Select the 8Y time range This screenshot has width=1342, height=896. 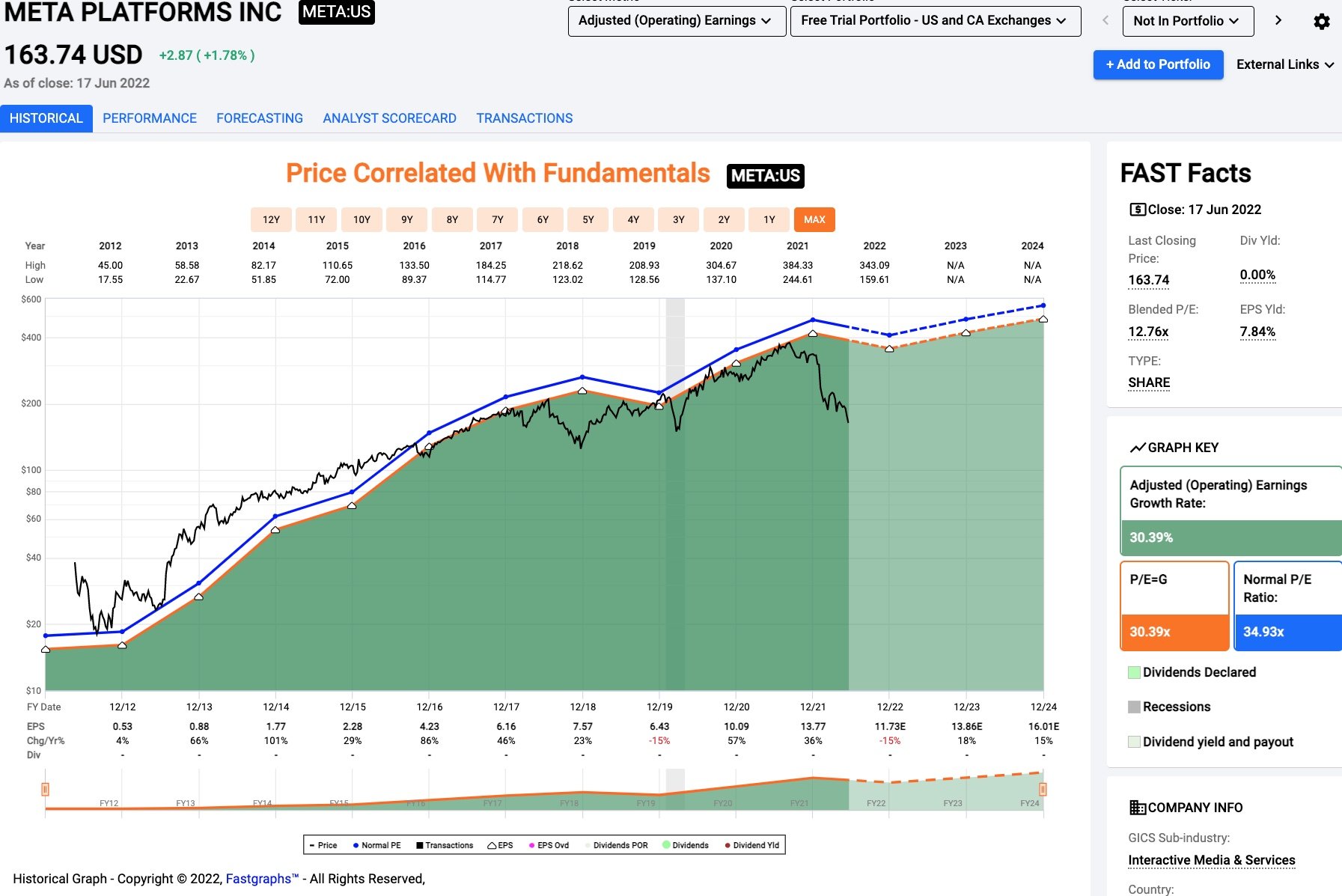coord(452,219)
